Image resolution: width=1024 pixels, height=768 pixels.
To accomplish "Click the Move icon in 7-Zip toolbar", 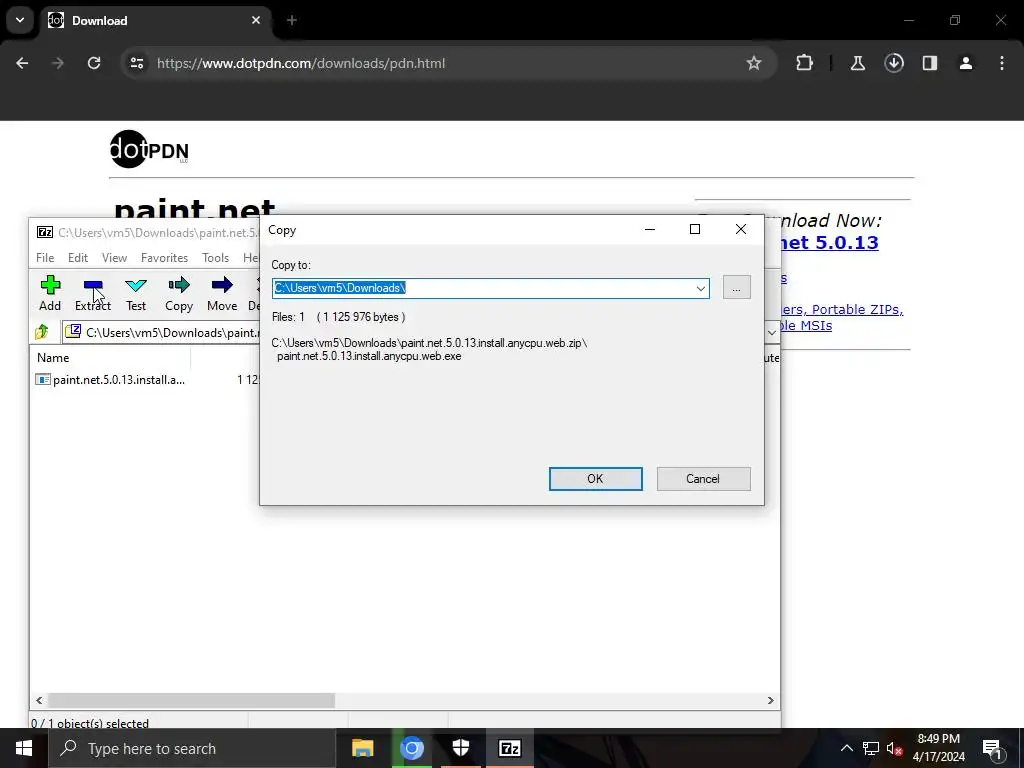I will pyautogui.click(x=222, y=293).
